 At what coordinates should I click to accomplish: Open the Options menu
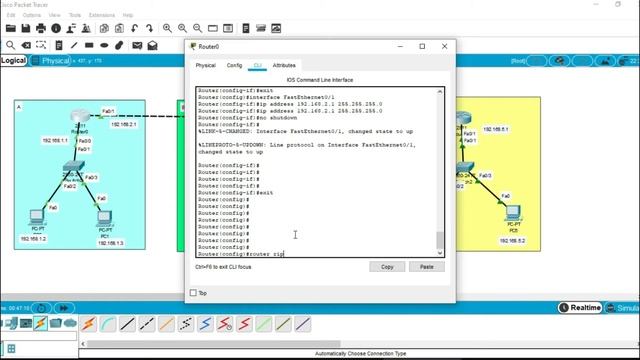point(32,15)
